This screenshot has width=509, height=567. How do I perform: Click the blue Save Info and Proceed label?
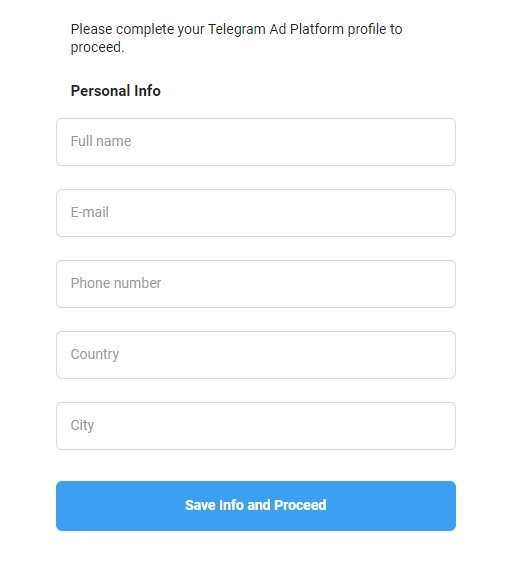pyautogui.click(x=256, y=505)
